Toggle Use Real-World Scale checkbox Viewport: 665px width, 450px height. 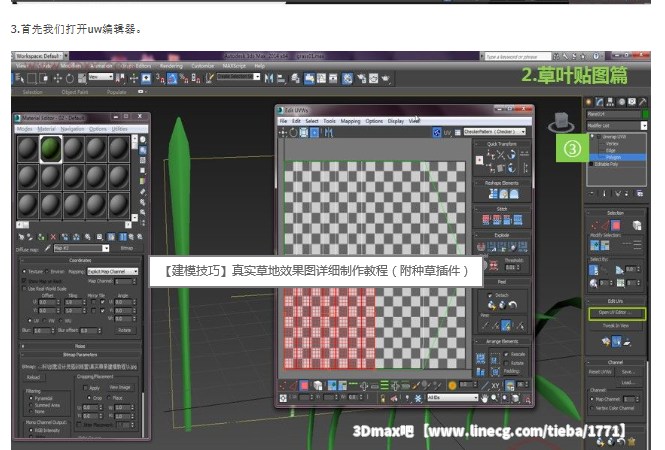(x=24, y=289)
